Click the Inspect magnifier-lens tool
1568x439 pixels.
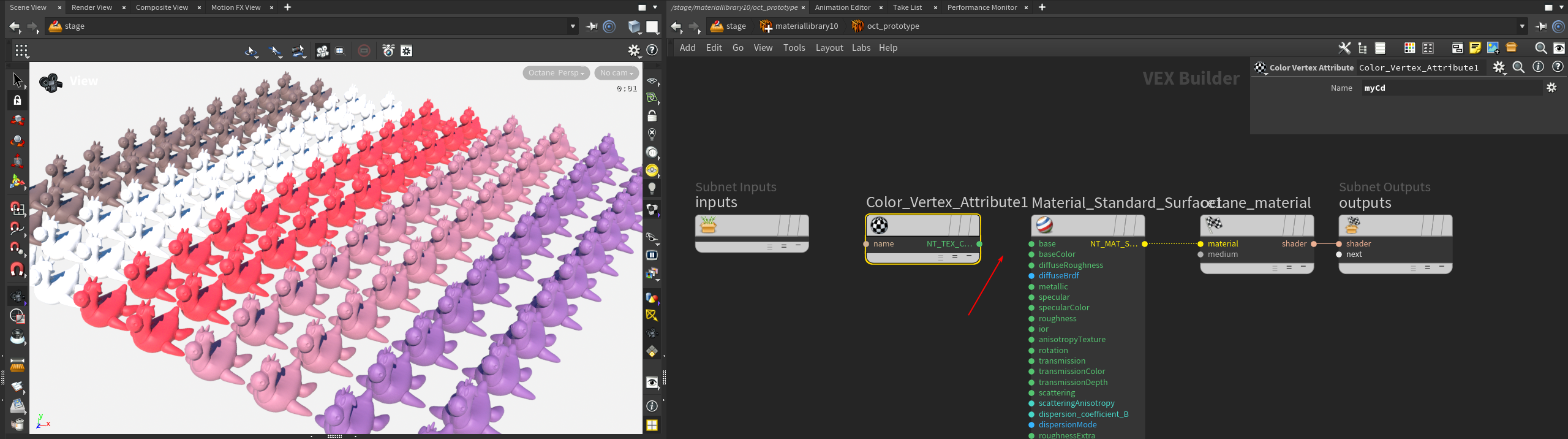pyautogui.click(x=17, y=337)
